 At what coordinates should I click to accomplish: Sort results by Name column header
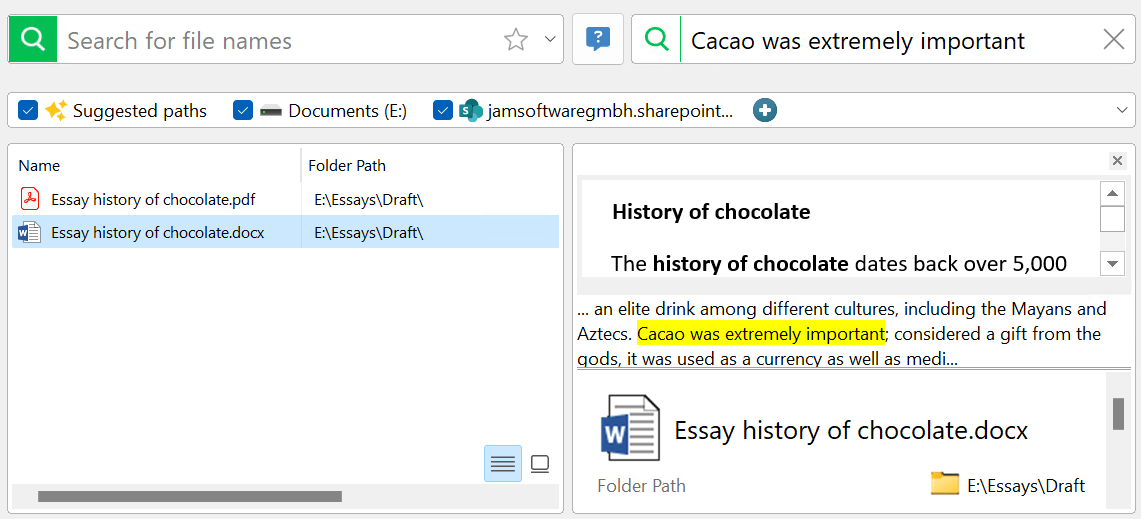pyautogui.click(x=40, y=166)
